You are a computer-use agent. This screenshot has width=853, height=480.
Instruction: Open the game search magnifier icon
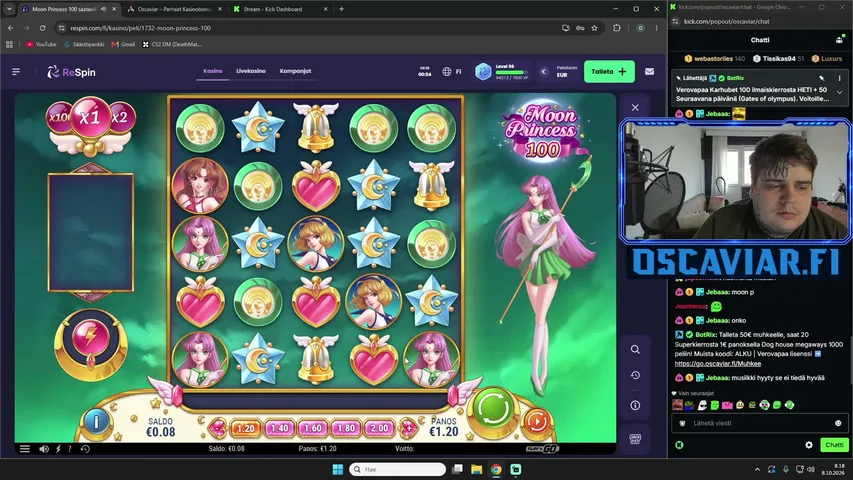[635, 349]
